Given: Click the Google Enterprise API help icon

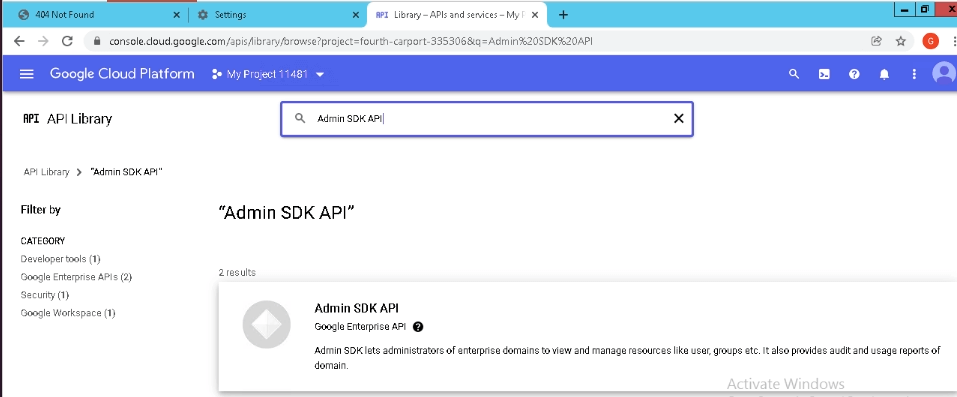Looking at the screenshot, I should coord(418,327).
